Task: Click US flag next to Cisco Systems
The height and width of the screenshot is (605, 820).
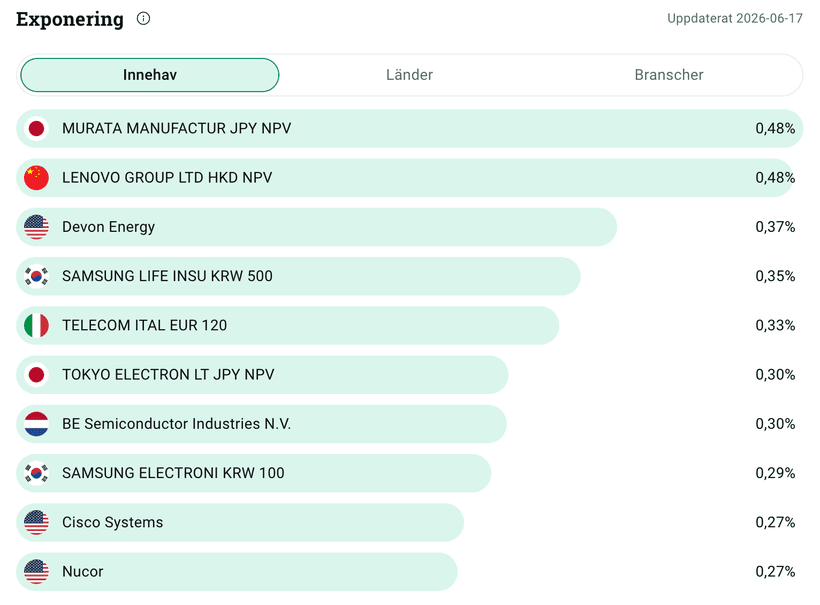Action: tap(37, 522)
